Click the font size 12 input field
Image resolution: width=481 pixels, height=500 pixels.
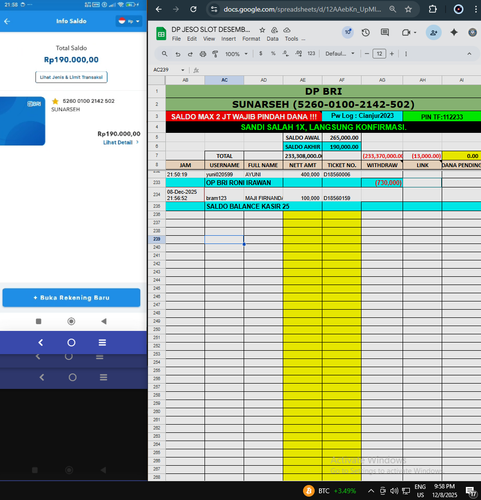coord(379,54)
